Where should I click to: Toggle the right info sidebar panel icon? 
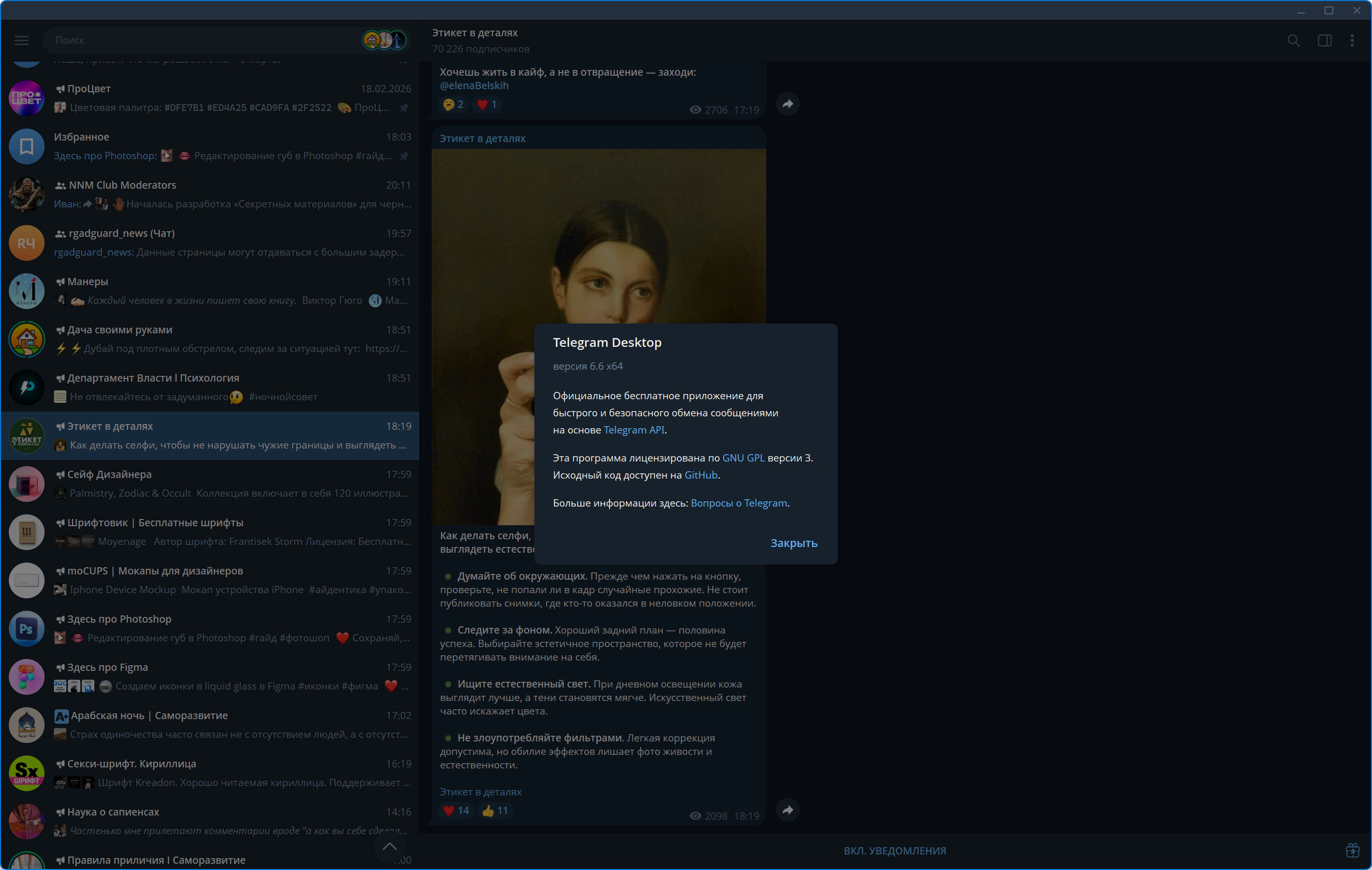pyautogui.click(x=1324, y=40)
